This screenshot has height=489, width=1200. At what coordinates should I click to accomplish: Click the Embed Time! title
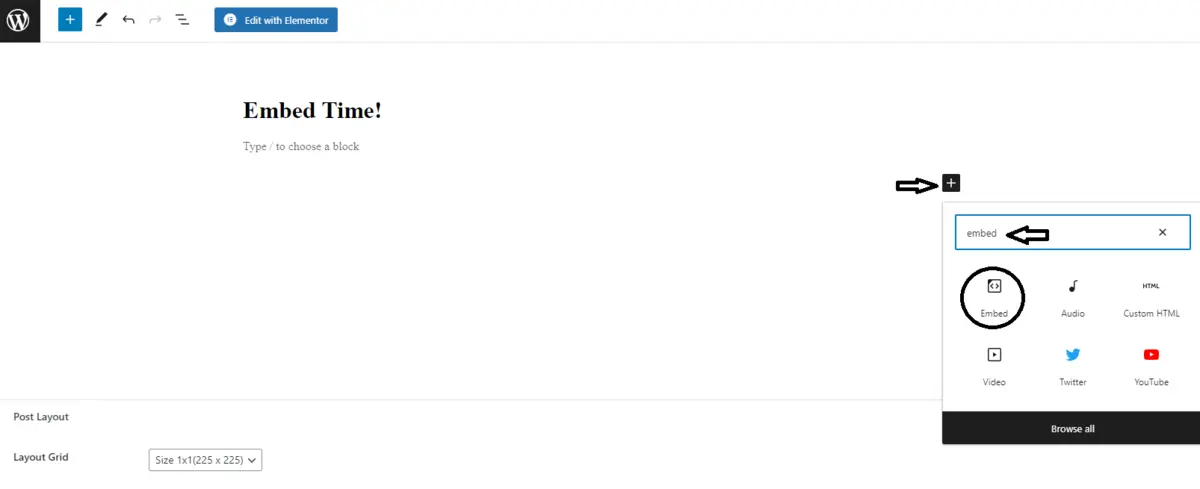(x=312, y=110)
